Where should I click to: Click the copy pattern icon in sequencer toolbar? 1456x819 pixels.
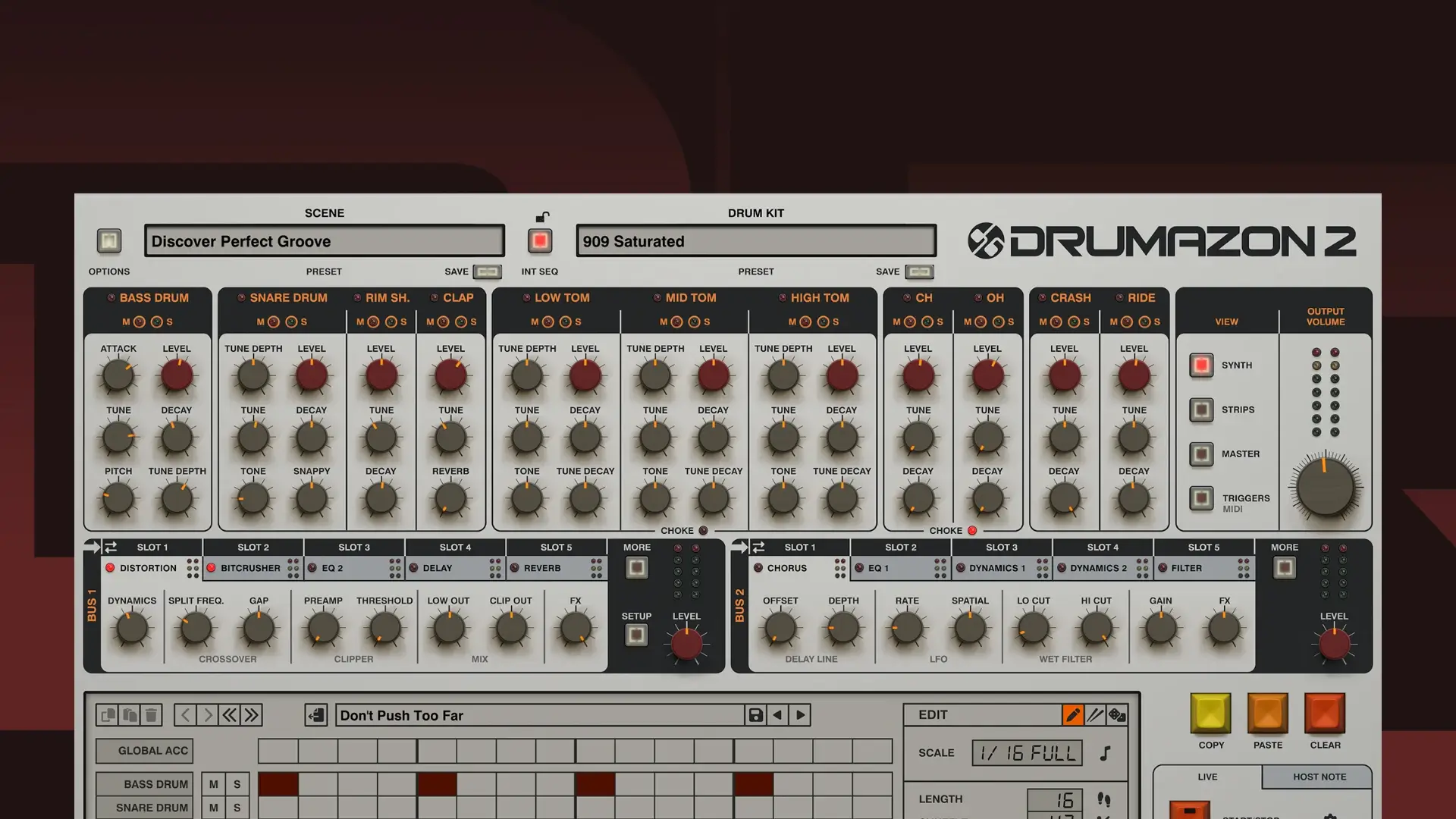108,715
